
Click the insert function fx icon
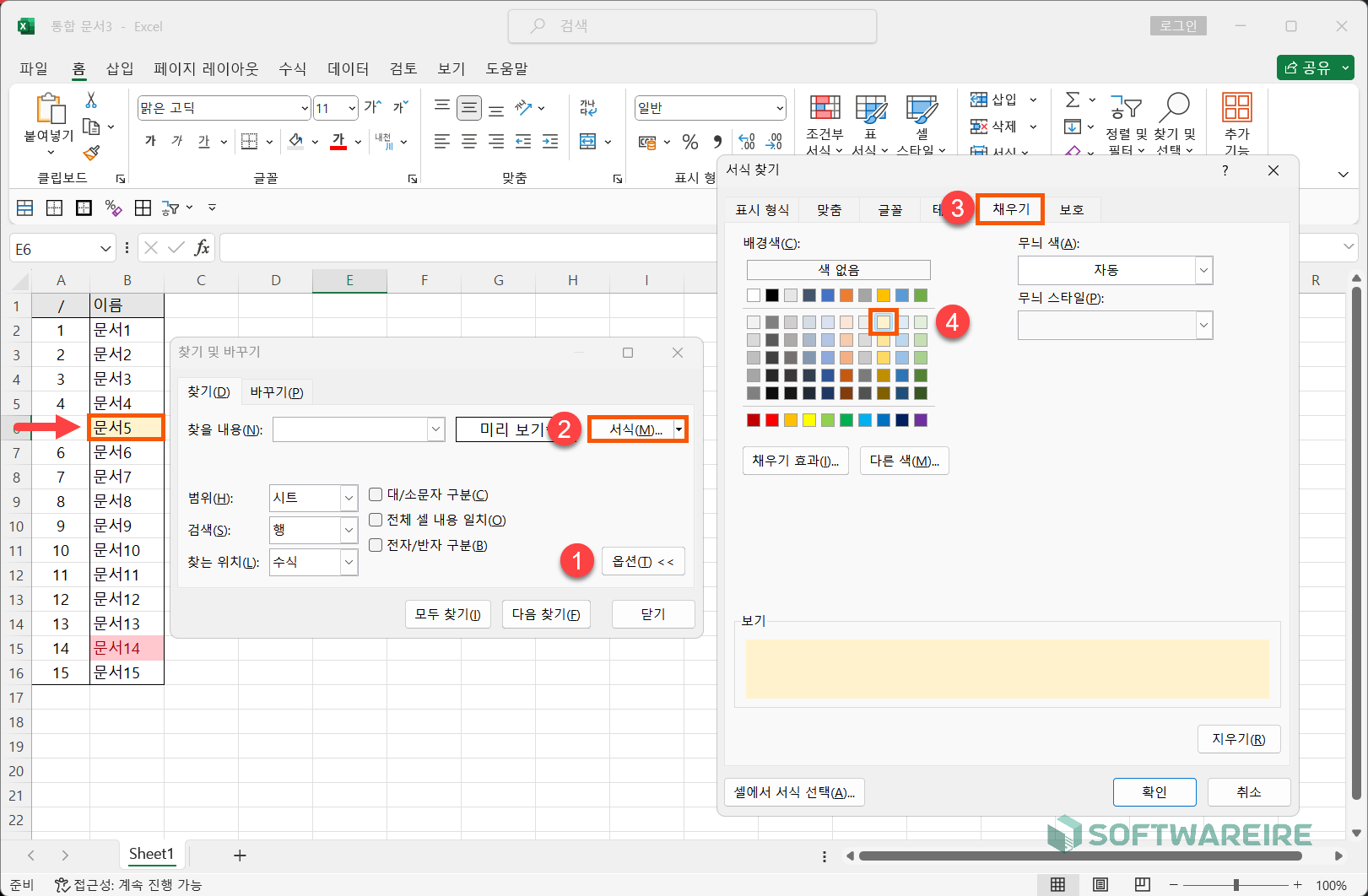(x=202, y=247)
